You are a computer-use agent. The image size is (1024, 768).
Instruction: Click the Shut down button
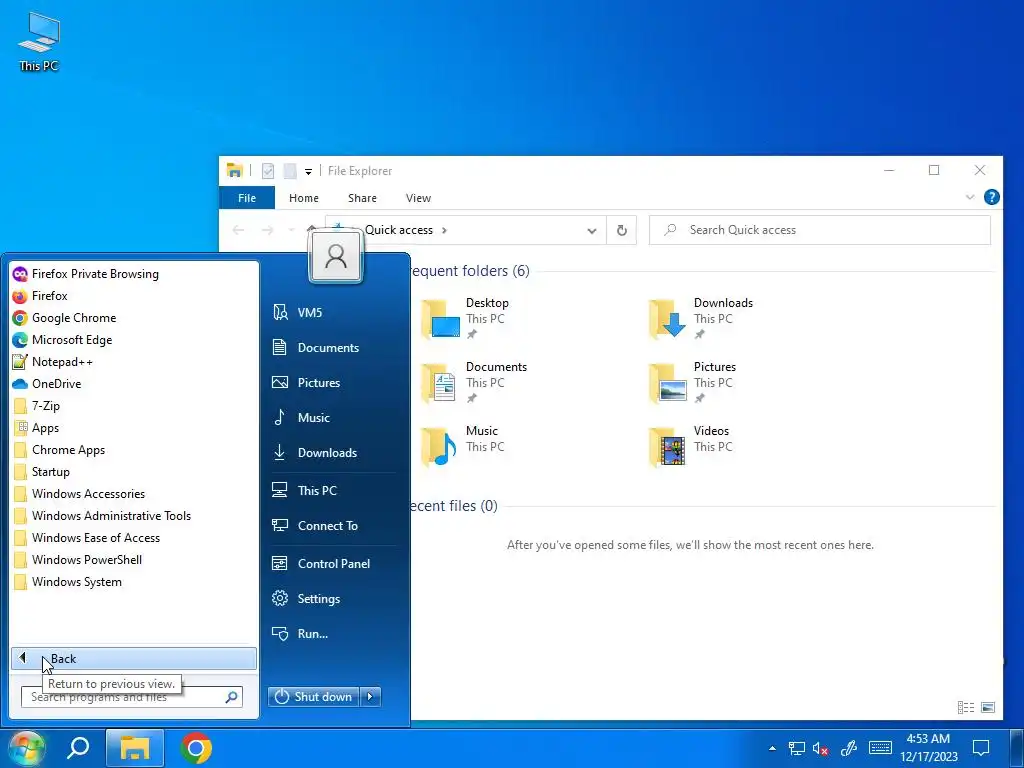tap(313, 697)
